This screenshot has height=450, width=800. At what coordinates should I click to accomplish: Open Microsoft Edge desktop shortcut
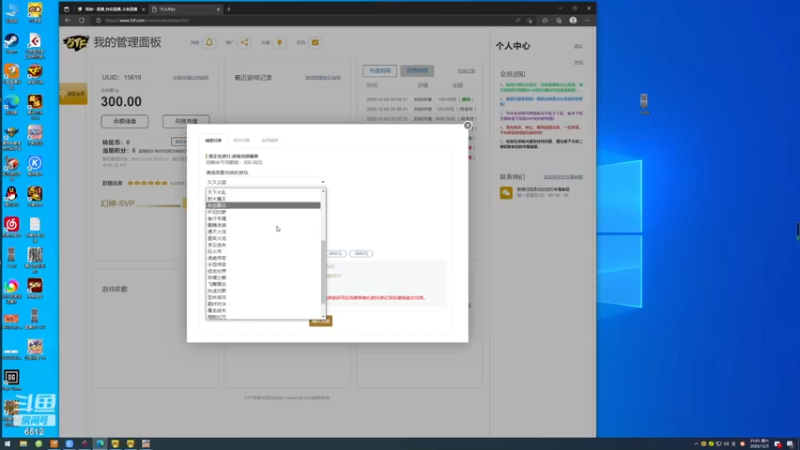[11, 102]
